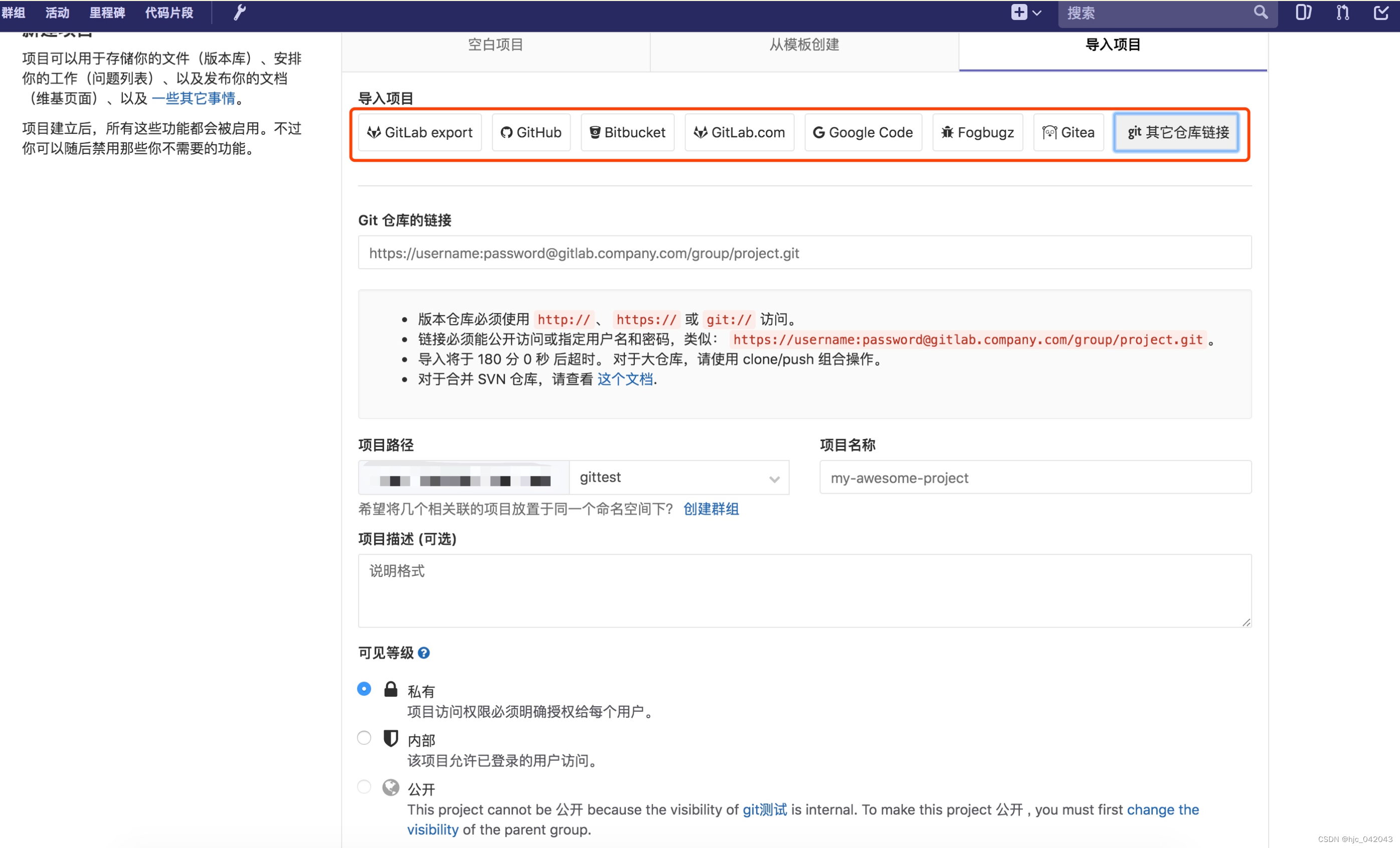1400x848 pixels.
Task: Open the merge requests icon
Action: [1342, 13]
